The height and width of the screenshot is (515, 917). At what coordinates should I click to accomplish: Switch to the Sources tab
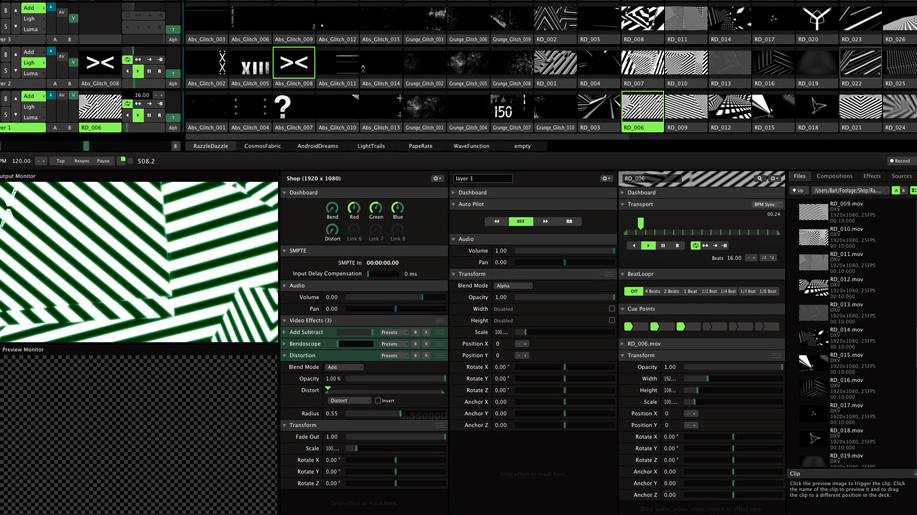pos(901,176)
